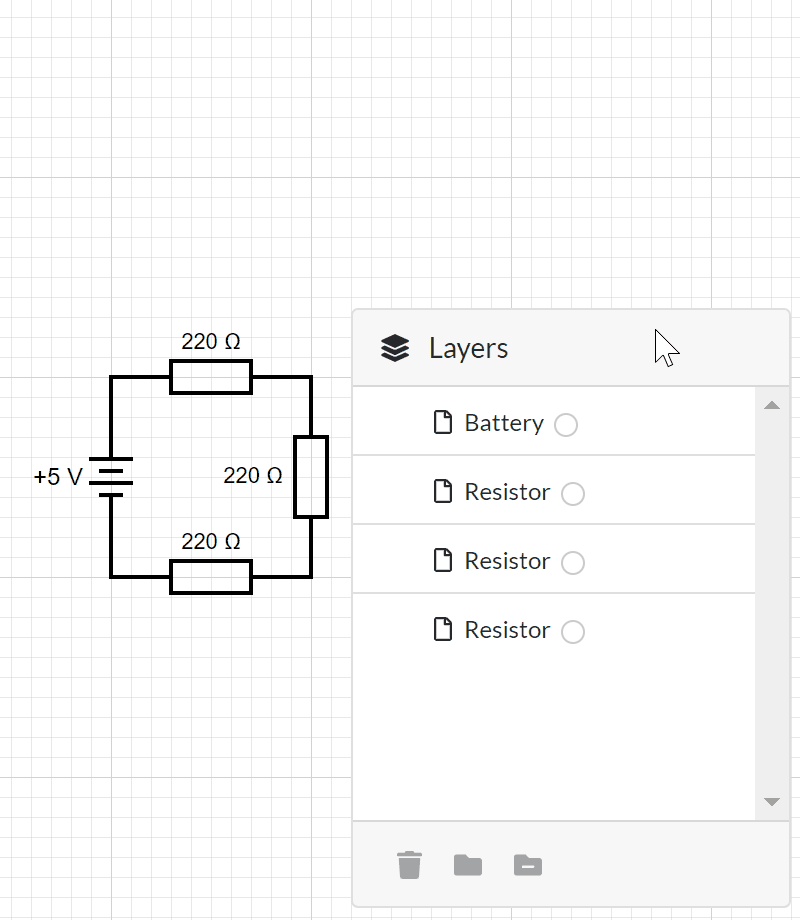Select the Battery layer row
The width and height of the screenshot is (800, 920).
pos(553,421)
